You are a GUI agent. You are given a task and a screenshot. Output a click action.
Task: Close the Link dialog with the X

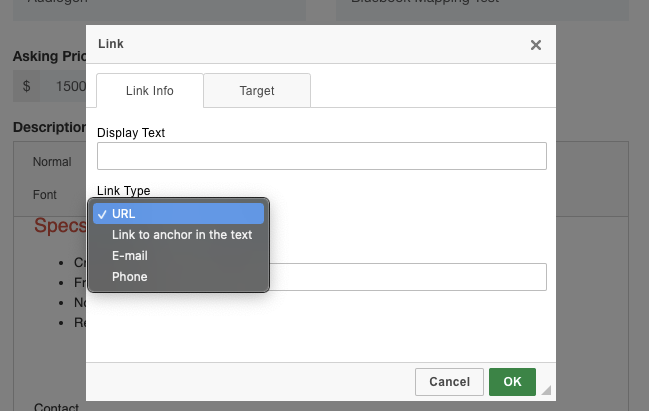[x=536, y=45]
